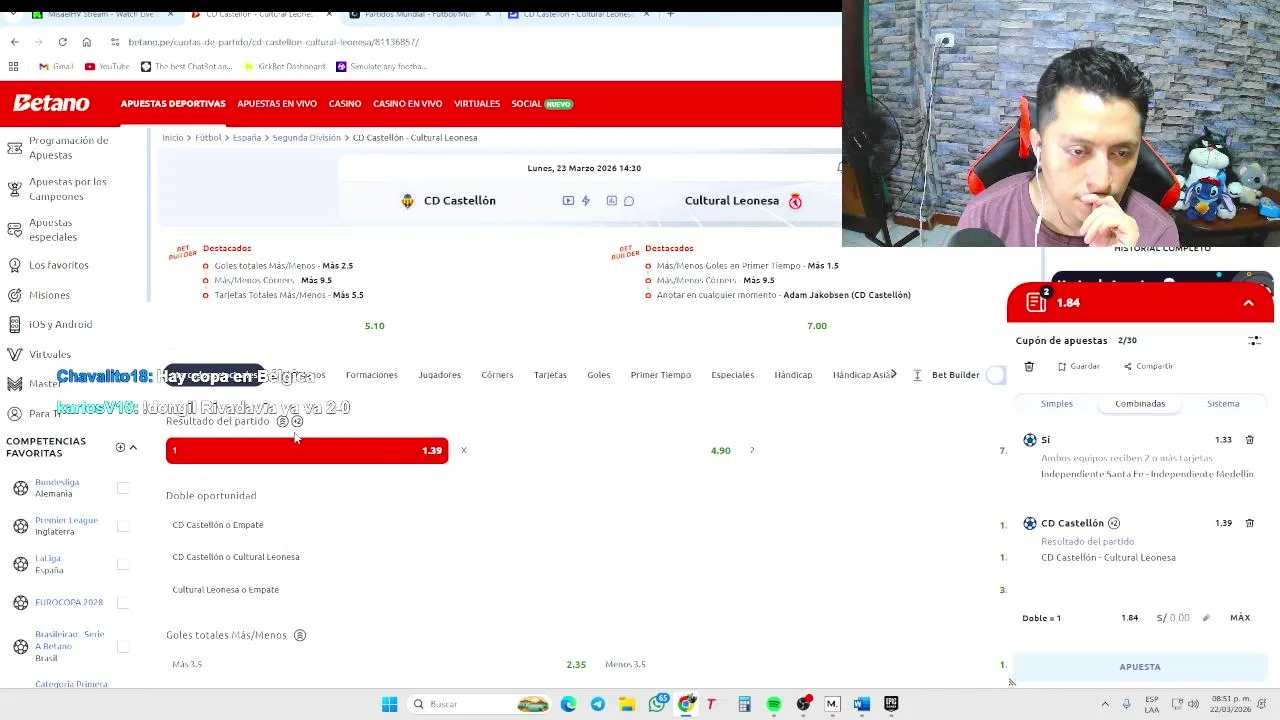Open WhatsApp from the taskbar

pos(657,704)
